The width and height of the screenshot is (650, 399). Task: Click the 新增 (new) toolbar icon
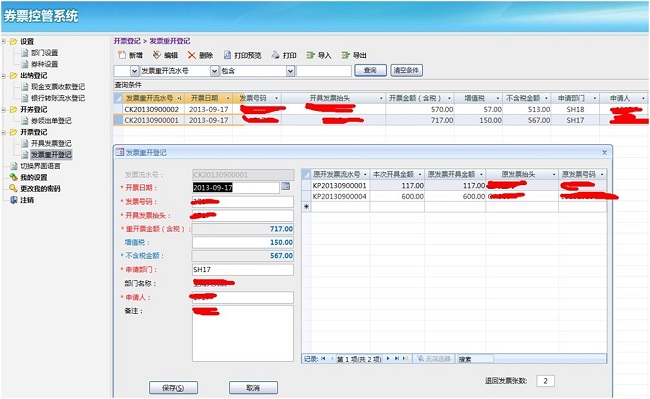(121, 55)
